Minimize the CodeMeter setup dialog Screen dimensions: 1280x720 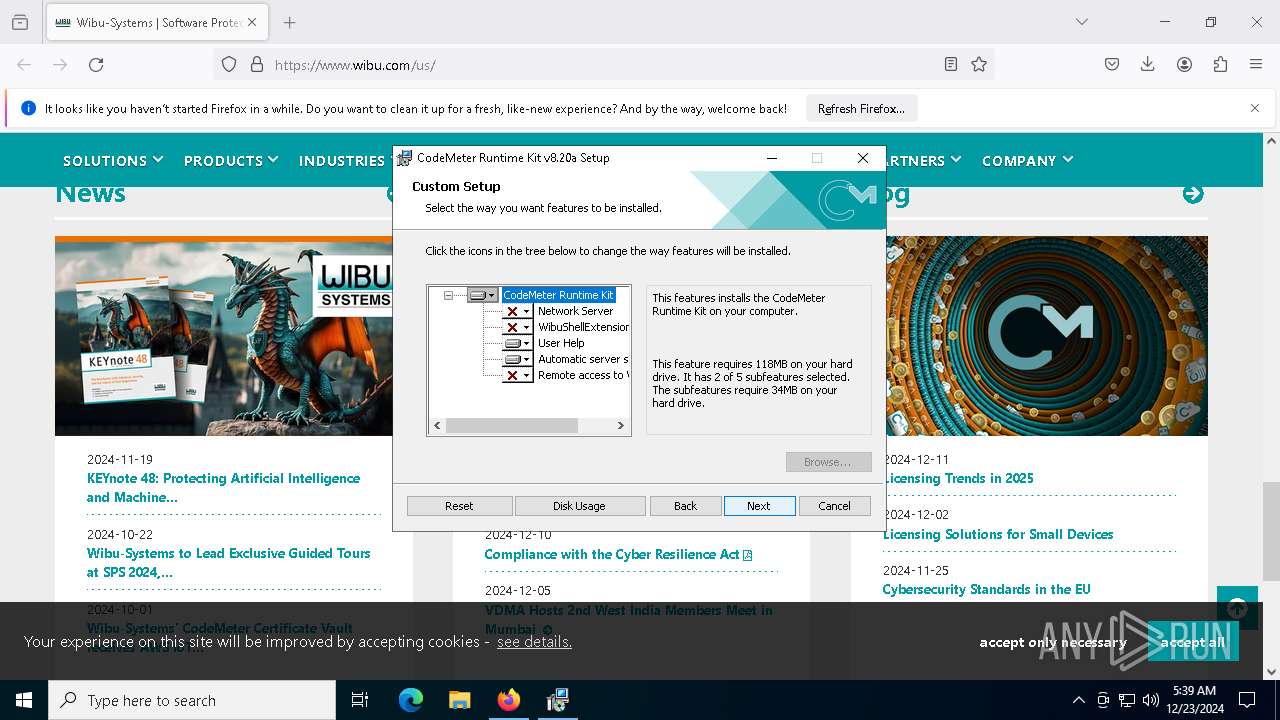[772, 158]
